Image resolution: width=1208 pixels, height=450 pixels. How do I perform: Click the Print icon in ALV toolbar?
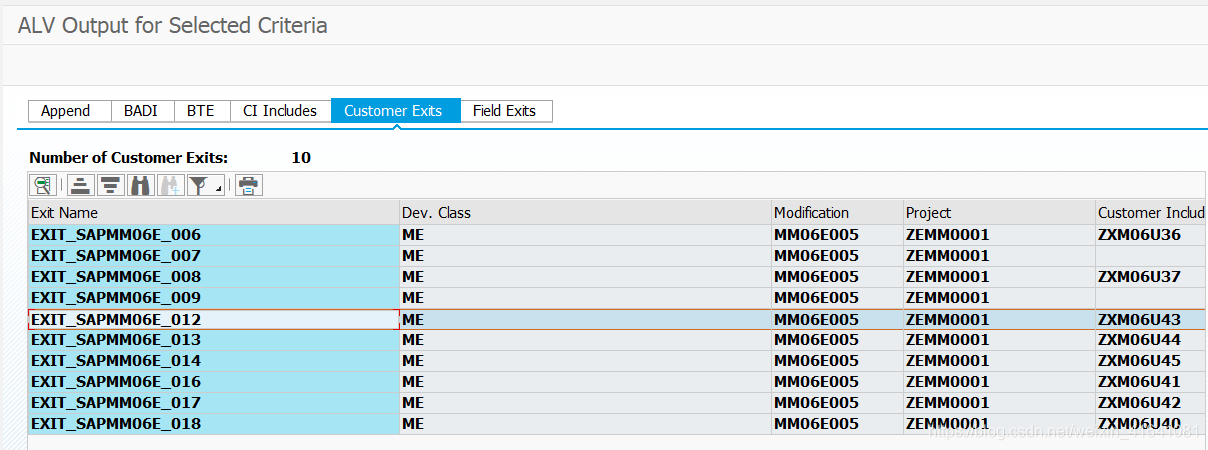249,185
